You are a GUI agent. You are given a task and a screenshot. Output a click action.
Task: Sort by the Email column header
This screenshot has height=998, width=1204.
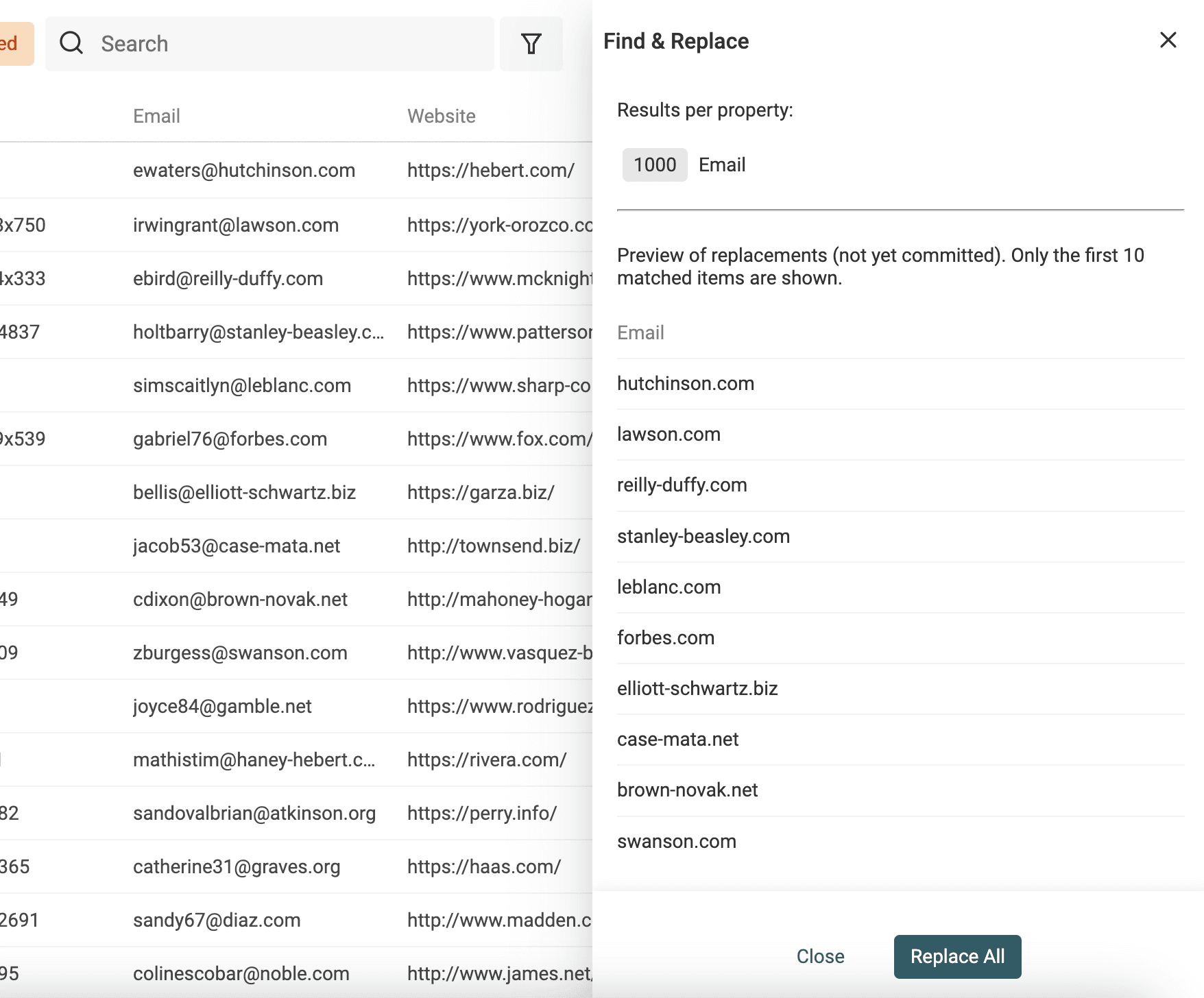pos(156,115)
